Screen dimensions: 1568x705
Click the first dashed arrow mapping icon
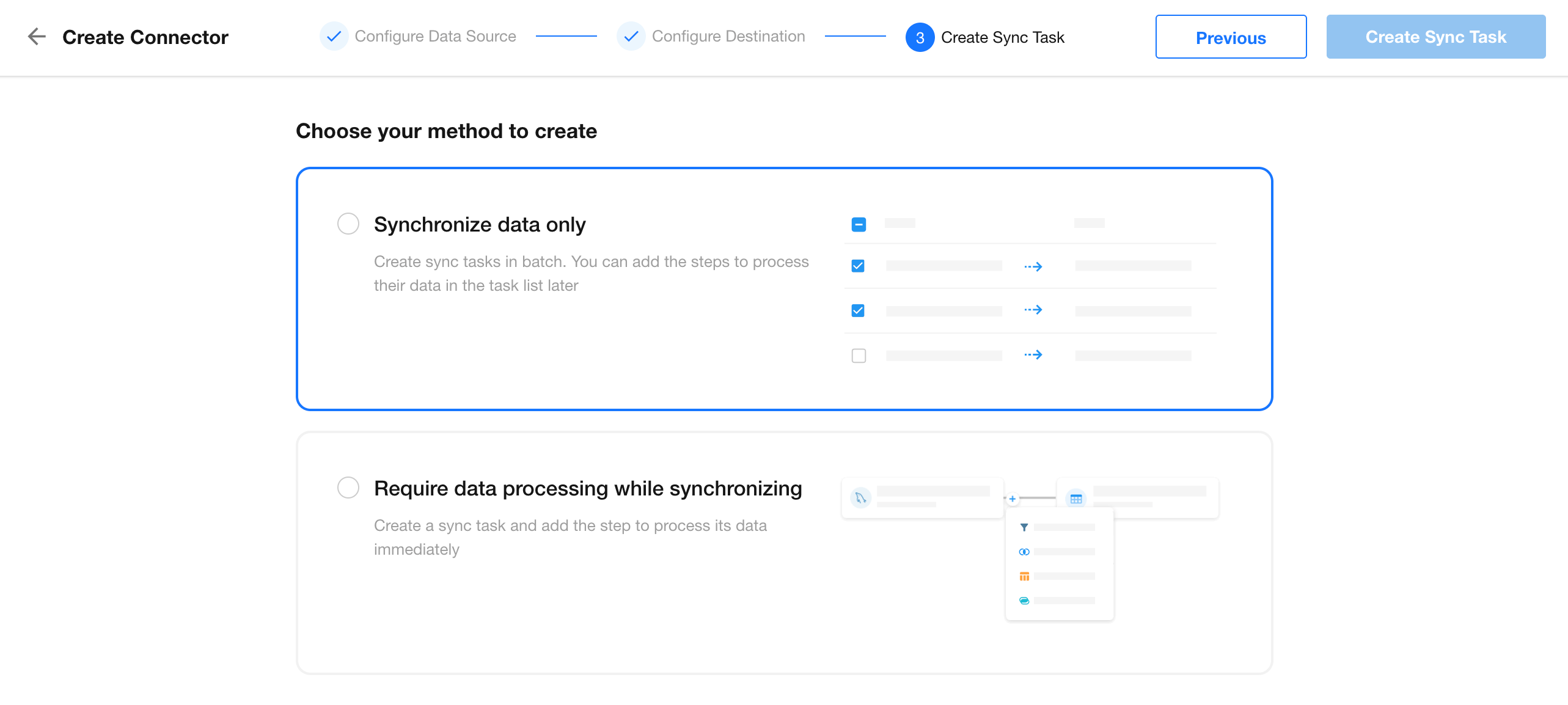point(1033,266)
